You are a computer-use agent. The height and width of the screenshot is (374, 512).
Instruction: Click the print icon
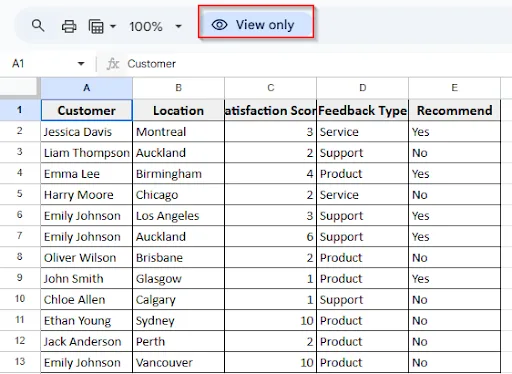pyautogui.click(x=69, y=26)
